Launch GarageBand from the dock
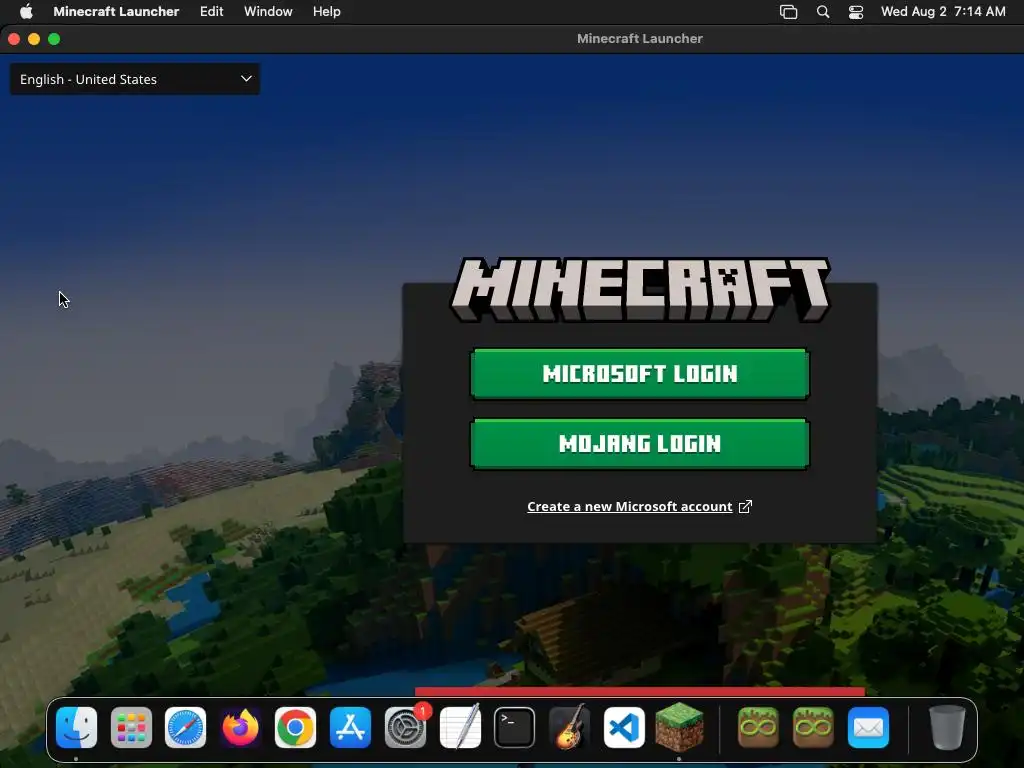This screenshot has height=768, width=1024. point(569,728)
